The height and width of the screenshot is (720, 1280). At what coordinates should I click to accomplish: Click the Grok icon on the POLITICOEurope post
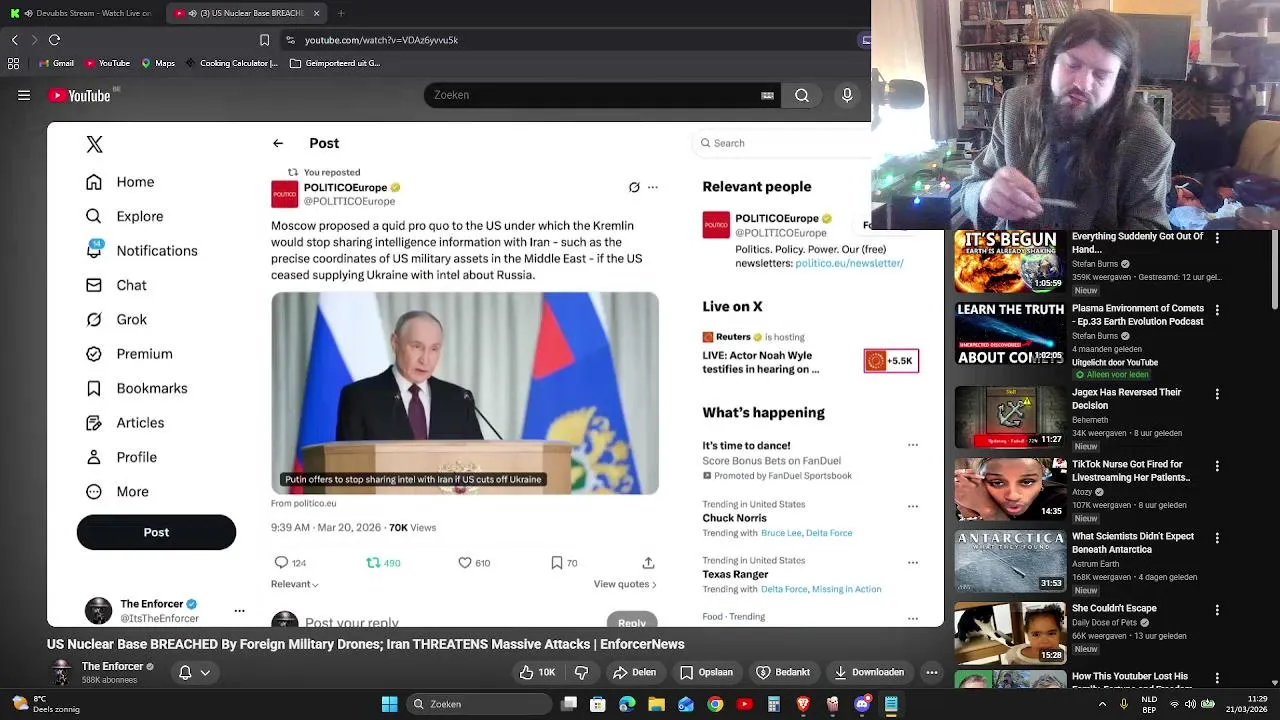coord(634,187)
